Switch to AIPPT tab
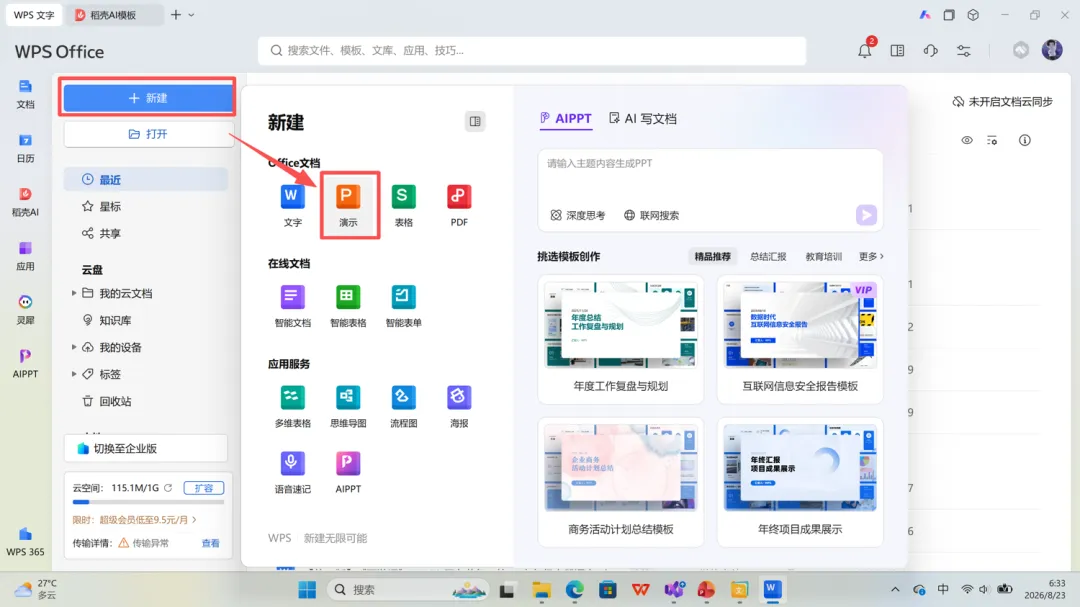1080x607 pixels. tap(565, 119)
